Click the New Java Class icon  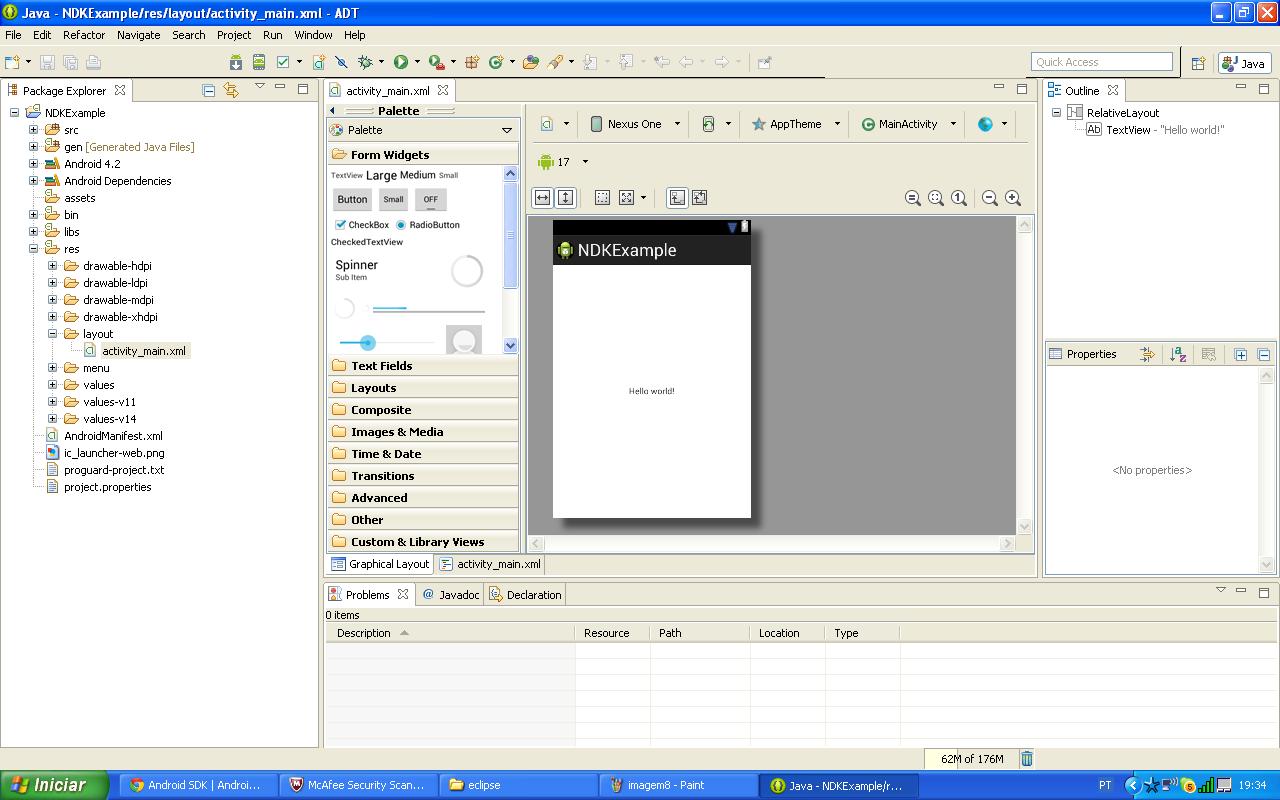coord(496,62)
